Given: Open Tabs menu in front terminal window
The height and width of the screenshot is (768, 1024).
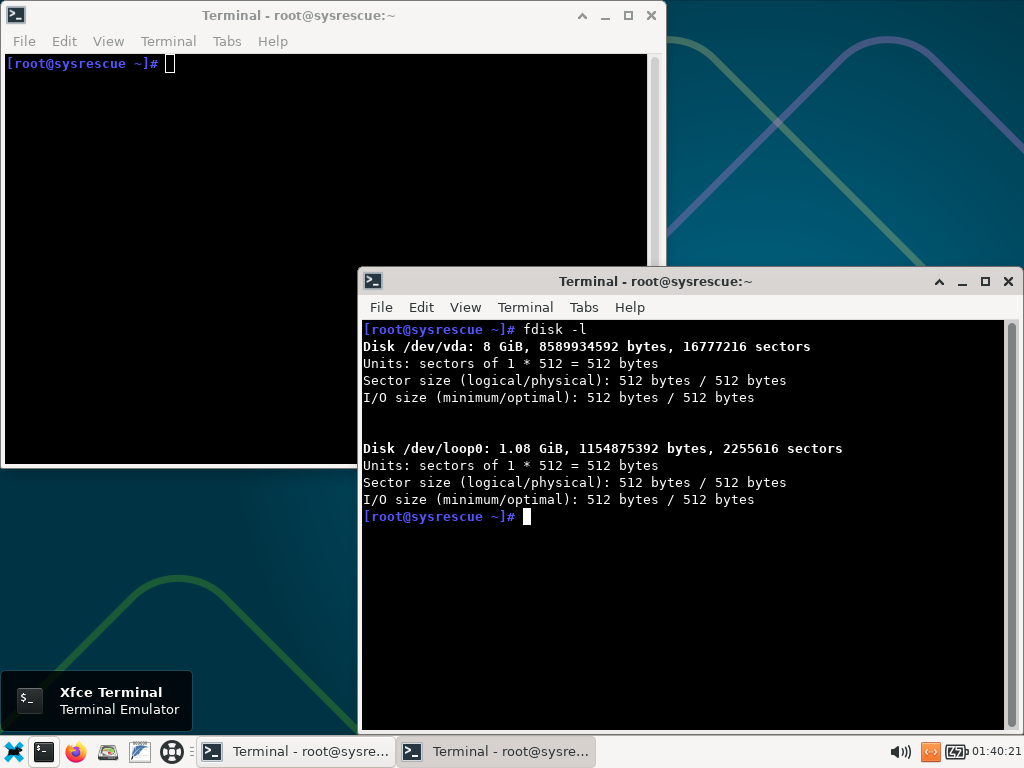Looking at the screenshot, I should click(584, 307).
